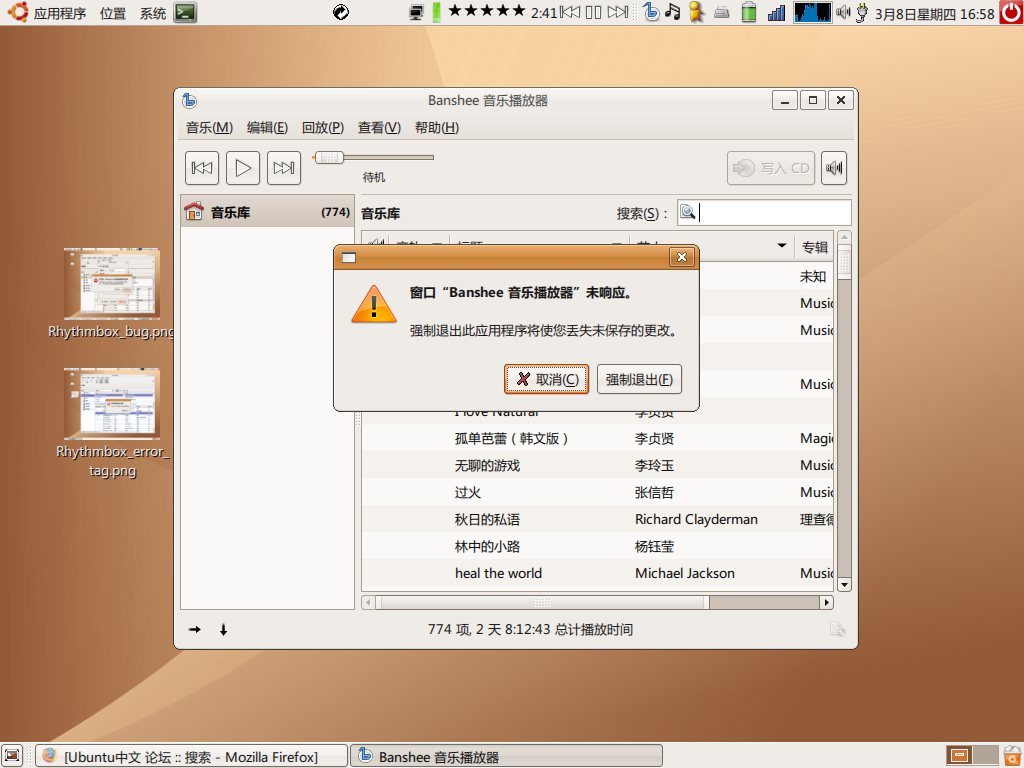This screenshot has height=768, width=1024.
Task: Click 取消(C) in the not-responding dialog
Action: point(547,379)
